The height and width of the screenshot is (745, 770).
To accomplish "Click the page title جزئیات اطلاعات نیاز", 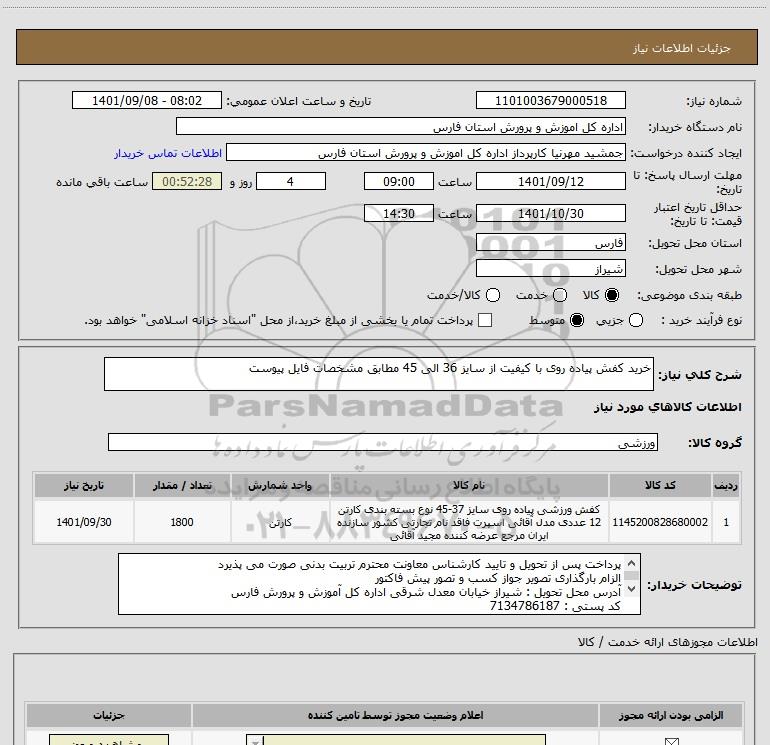I will (682, 48).
